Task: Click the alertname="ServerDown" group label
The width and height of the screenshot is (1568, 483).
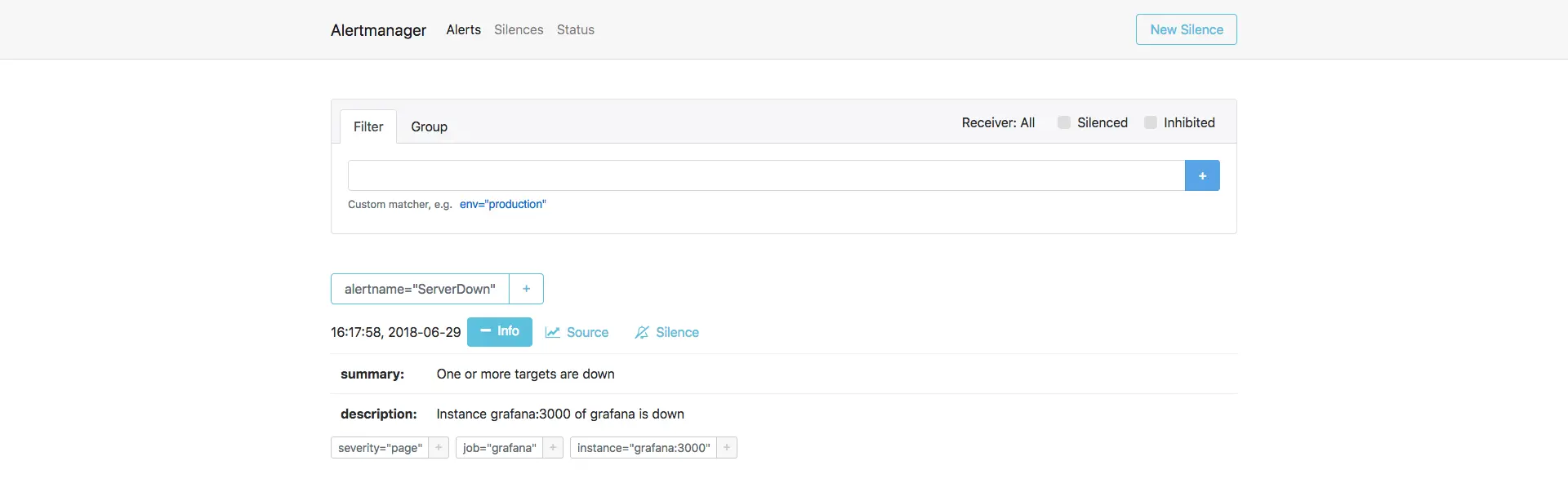Action: tap(420, 289)
